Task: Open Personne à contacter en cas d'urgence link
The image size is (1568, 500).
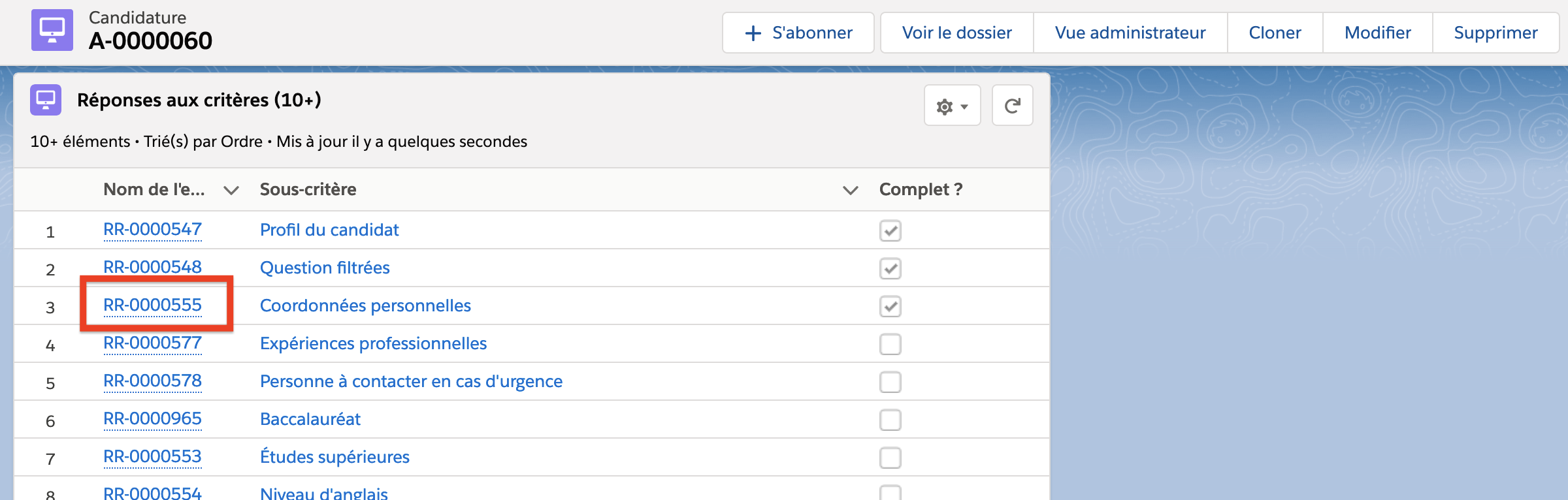Action: click(x=411, y=381)
